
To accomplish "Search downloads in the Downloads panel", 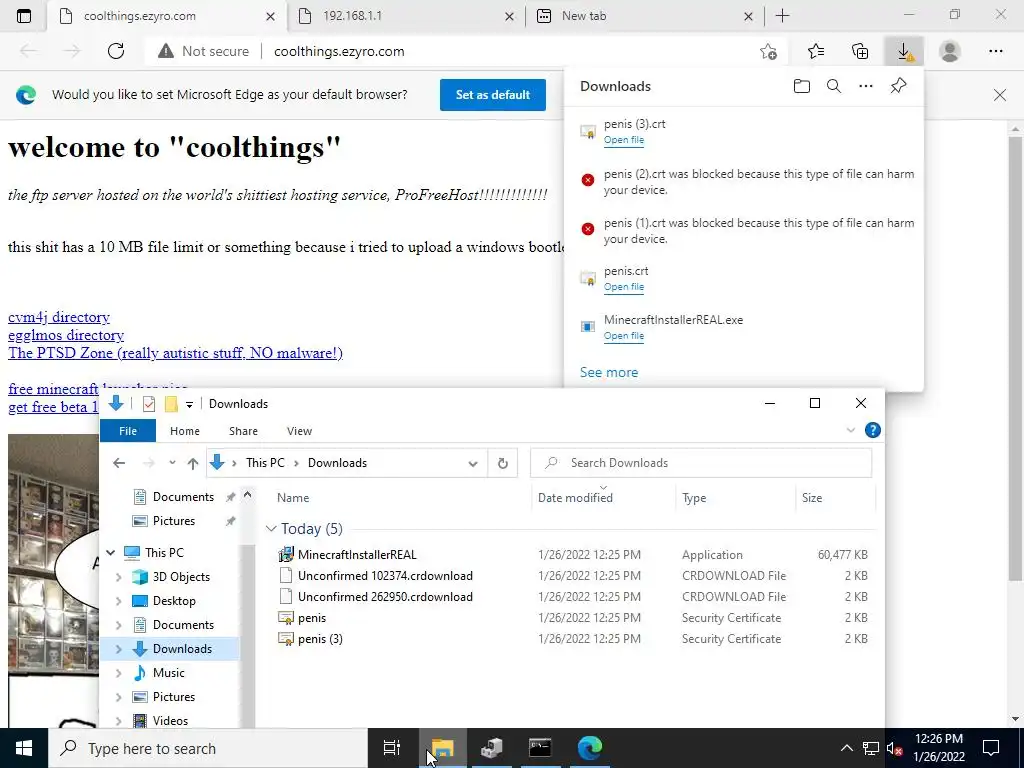I will click(x=833, y=86).
